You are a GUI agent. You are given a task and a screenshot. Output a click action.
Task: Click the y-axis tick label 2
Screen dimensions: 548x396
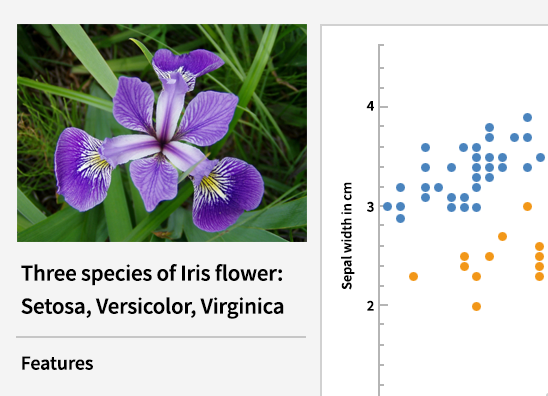tap(370, 306)
